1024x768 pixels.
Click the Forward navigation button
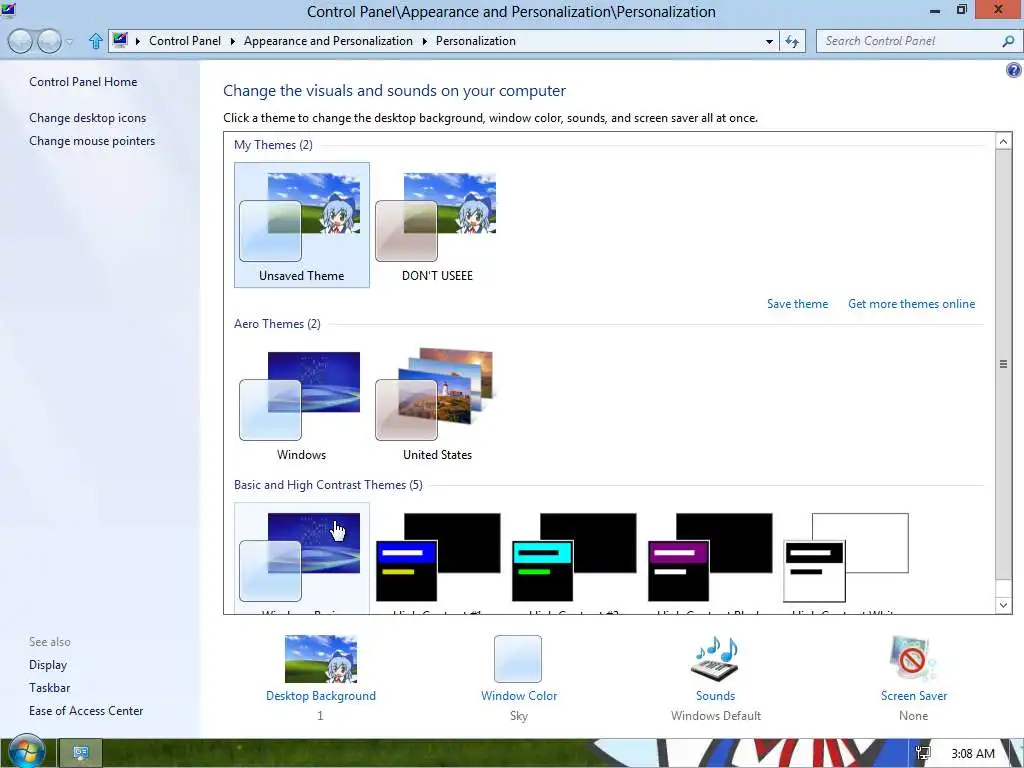click(x=49, y=41)
